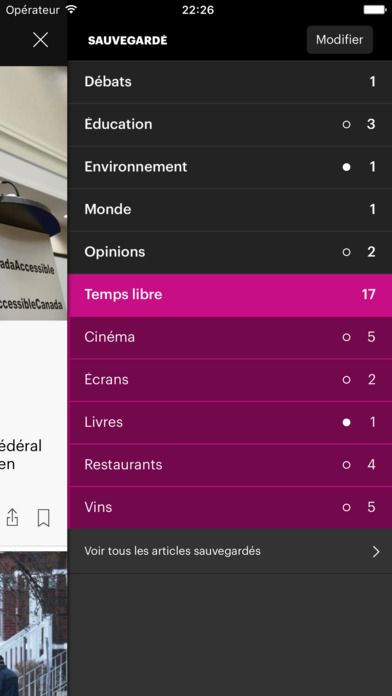Screen dimensions: 392x696
Task: Tap the bookmark icon under the article
Action: (x=44, y=518)
